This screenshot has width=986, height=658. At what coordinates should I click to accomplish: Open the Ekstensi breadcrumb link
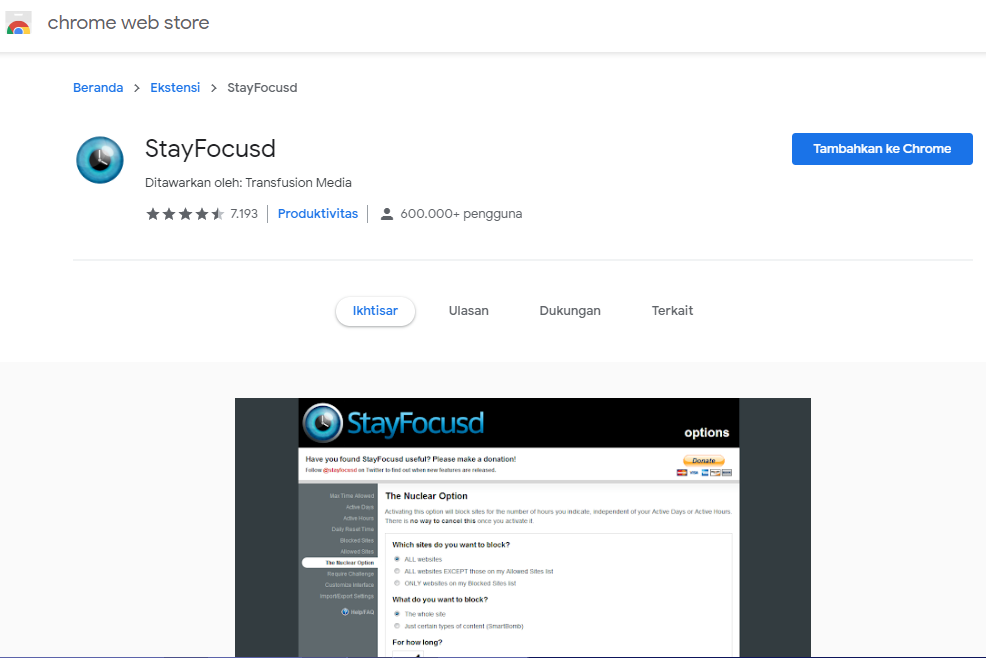tap(175, 88)
